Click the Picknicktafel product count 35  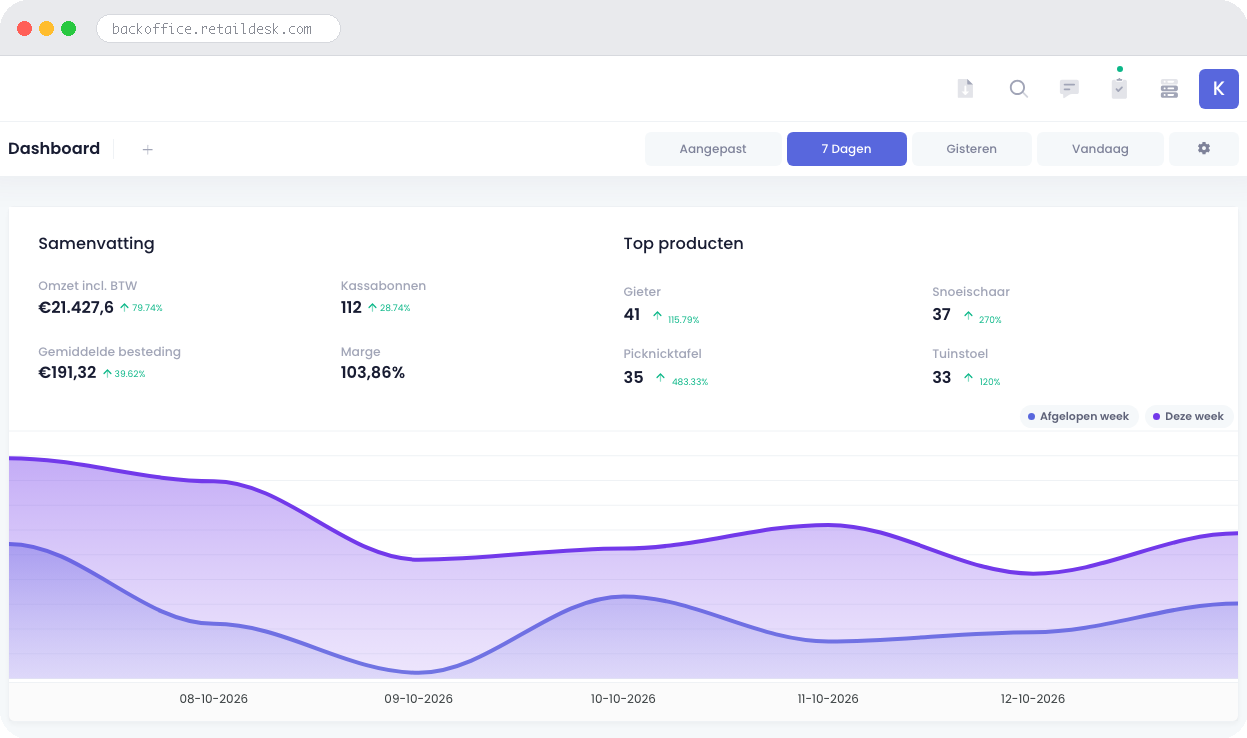633,378
